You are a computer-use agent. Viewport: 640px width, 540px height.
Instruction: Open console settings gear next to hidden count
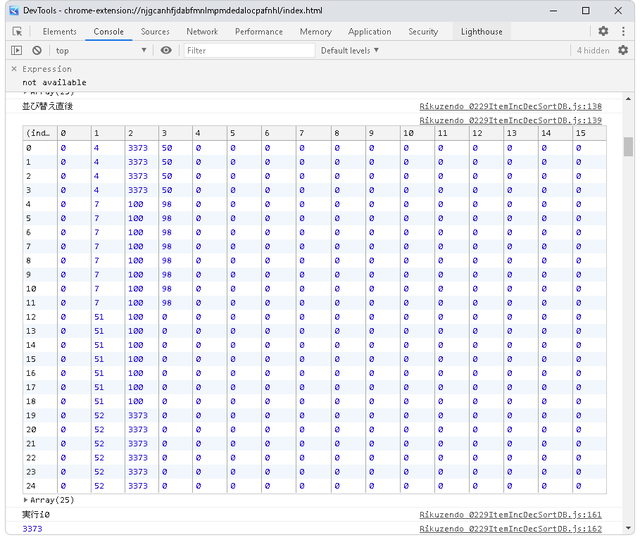click(x=623, y=50)
